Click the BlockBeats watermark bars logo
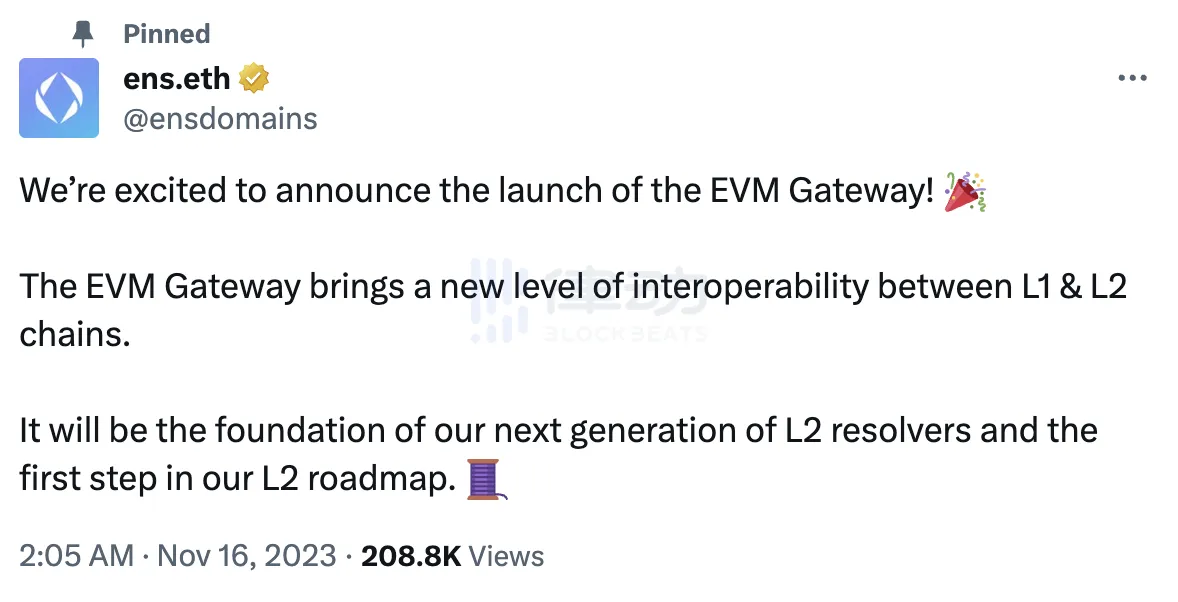Screen dimensions: 1178x602 tap(497, 300)
